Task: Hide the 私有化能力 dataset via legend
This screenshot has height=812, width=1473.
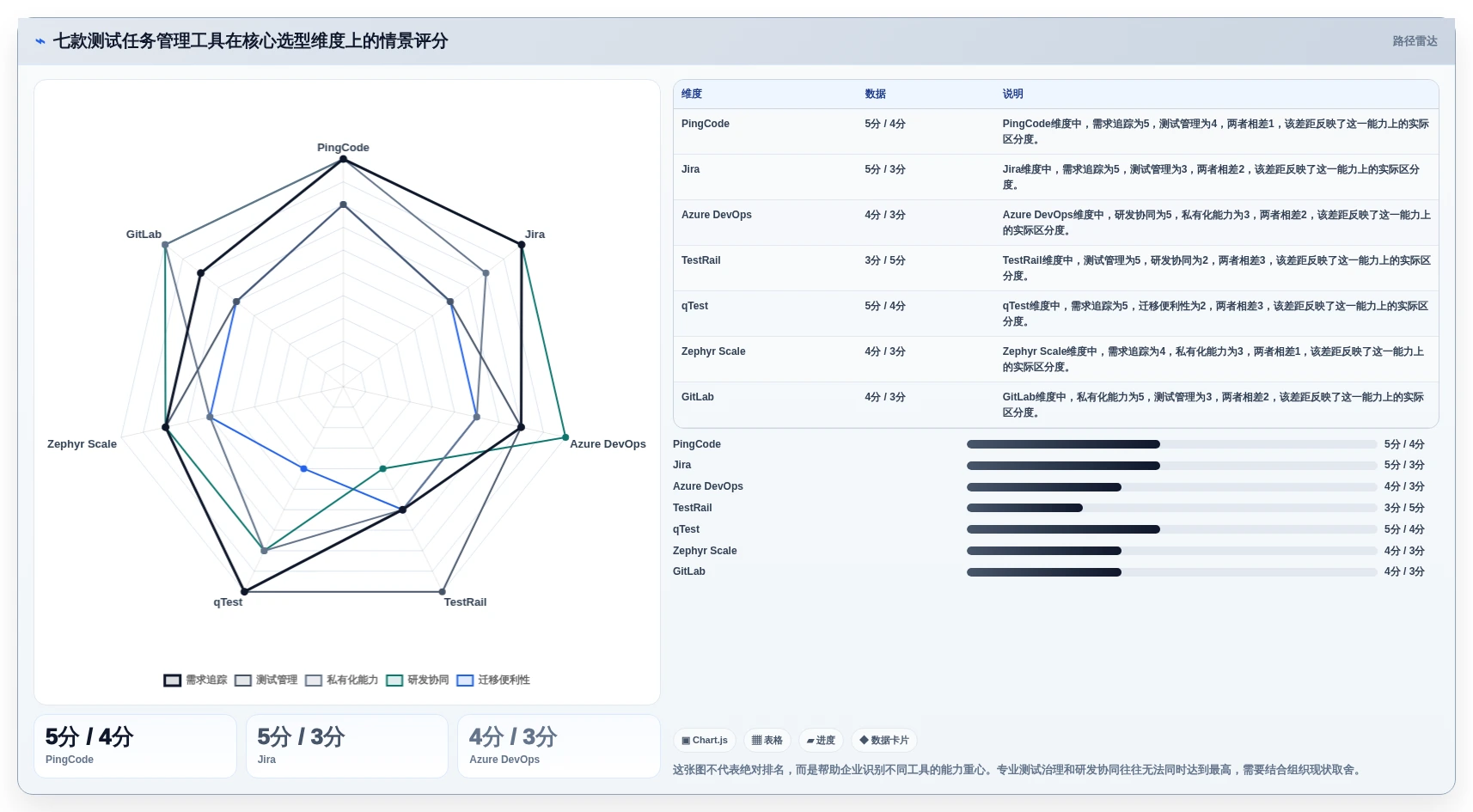Action: [x=341, y=680]
